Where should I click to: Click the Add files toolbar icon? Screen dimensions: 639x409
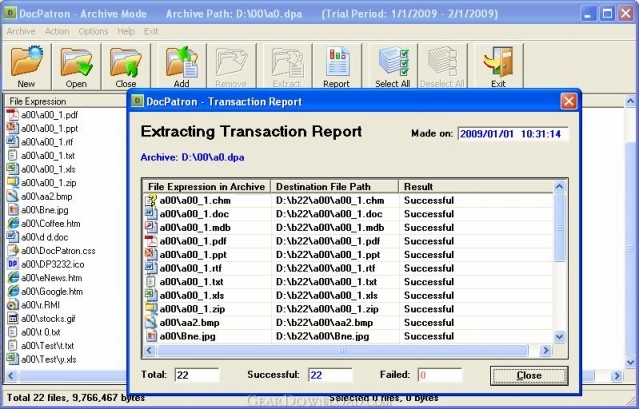click(181, 62)
